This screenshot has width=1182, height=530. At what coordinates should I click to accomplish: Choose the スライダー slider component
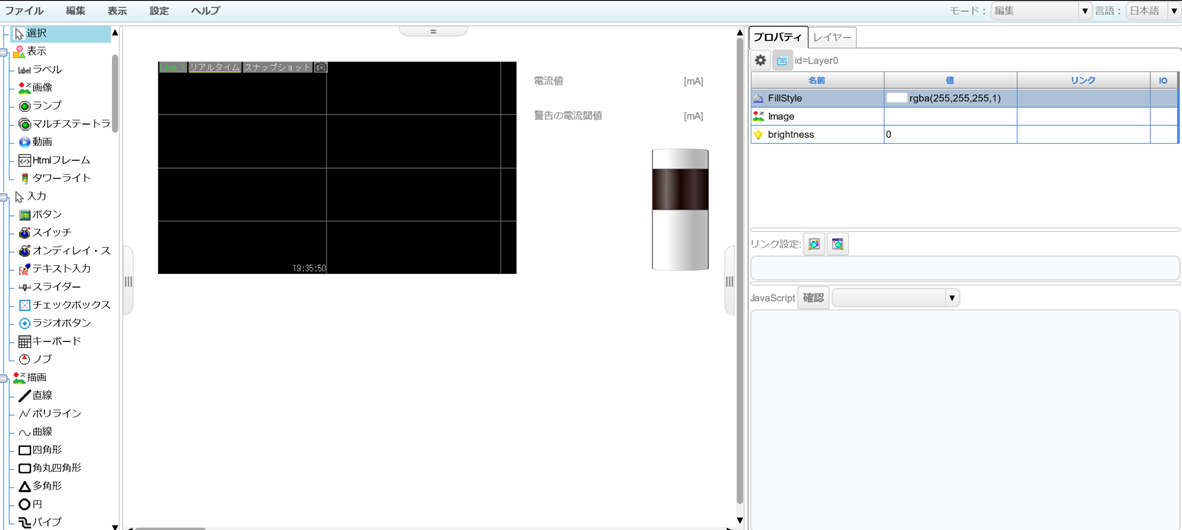(49, 286)
